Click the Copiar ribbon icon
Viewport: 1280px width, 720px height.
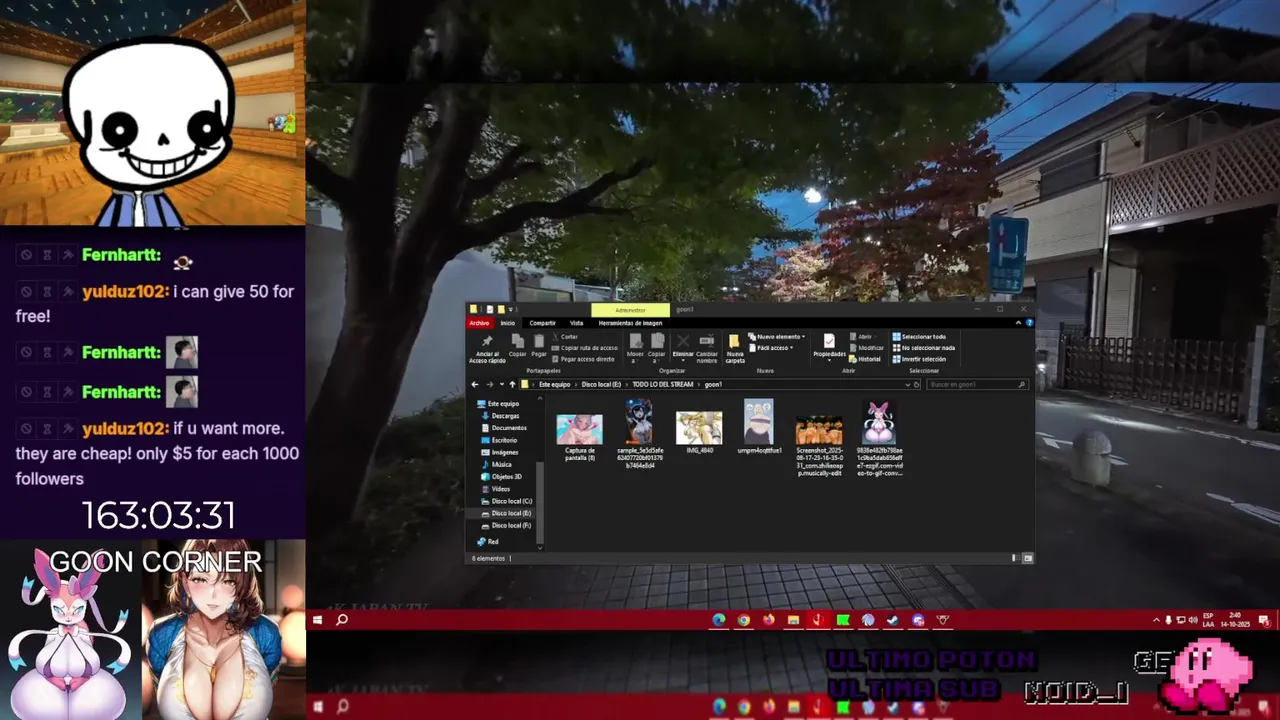[x=517, y=342]
